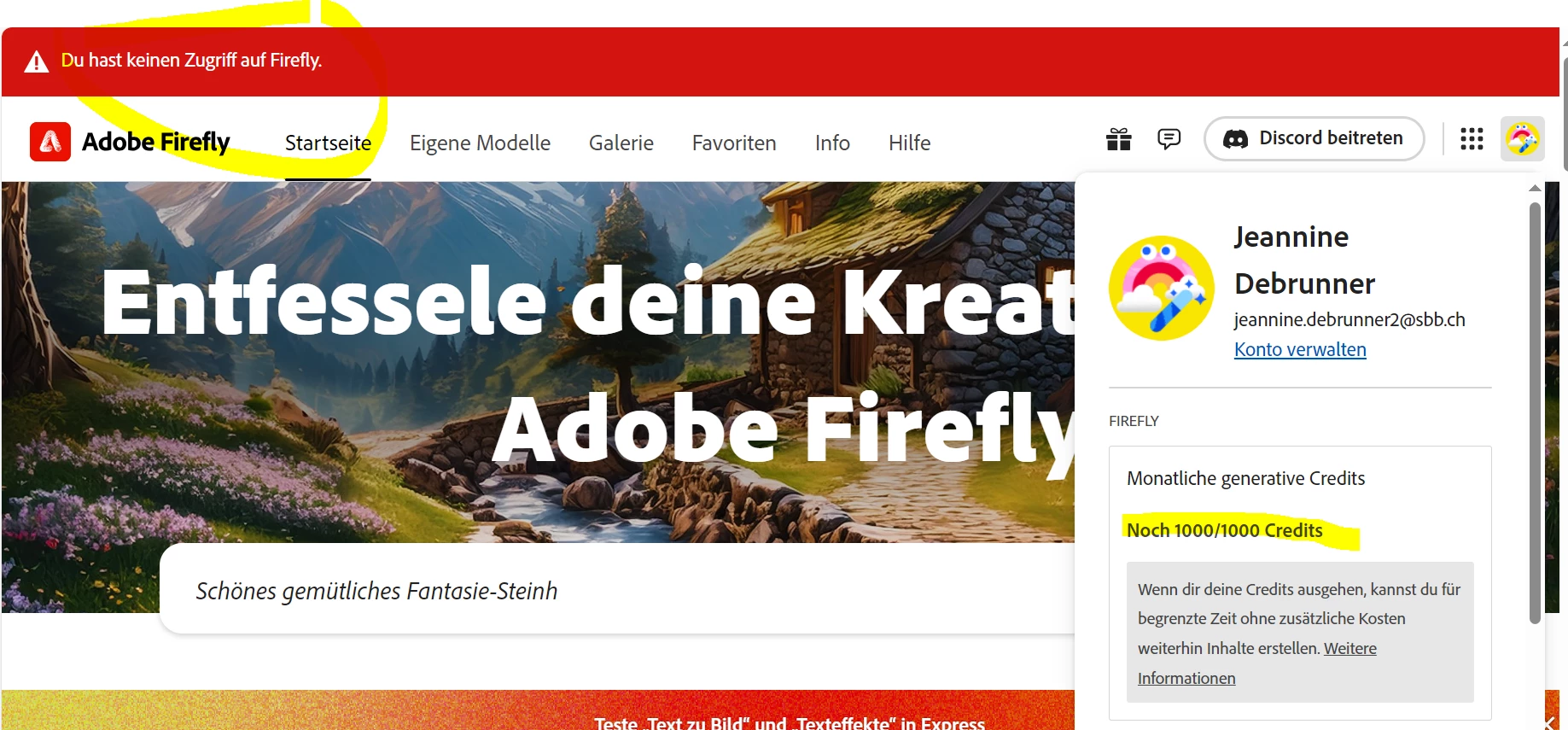
Task: Open the Info tab
Action: [x=832, y=143]
